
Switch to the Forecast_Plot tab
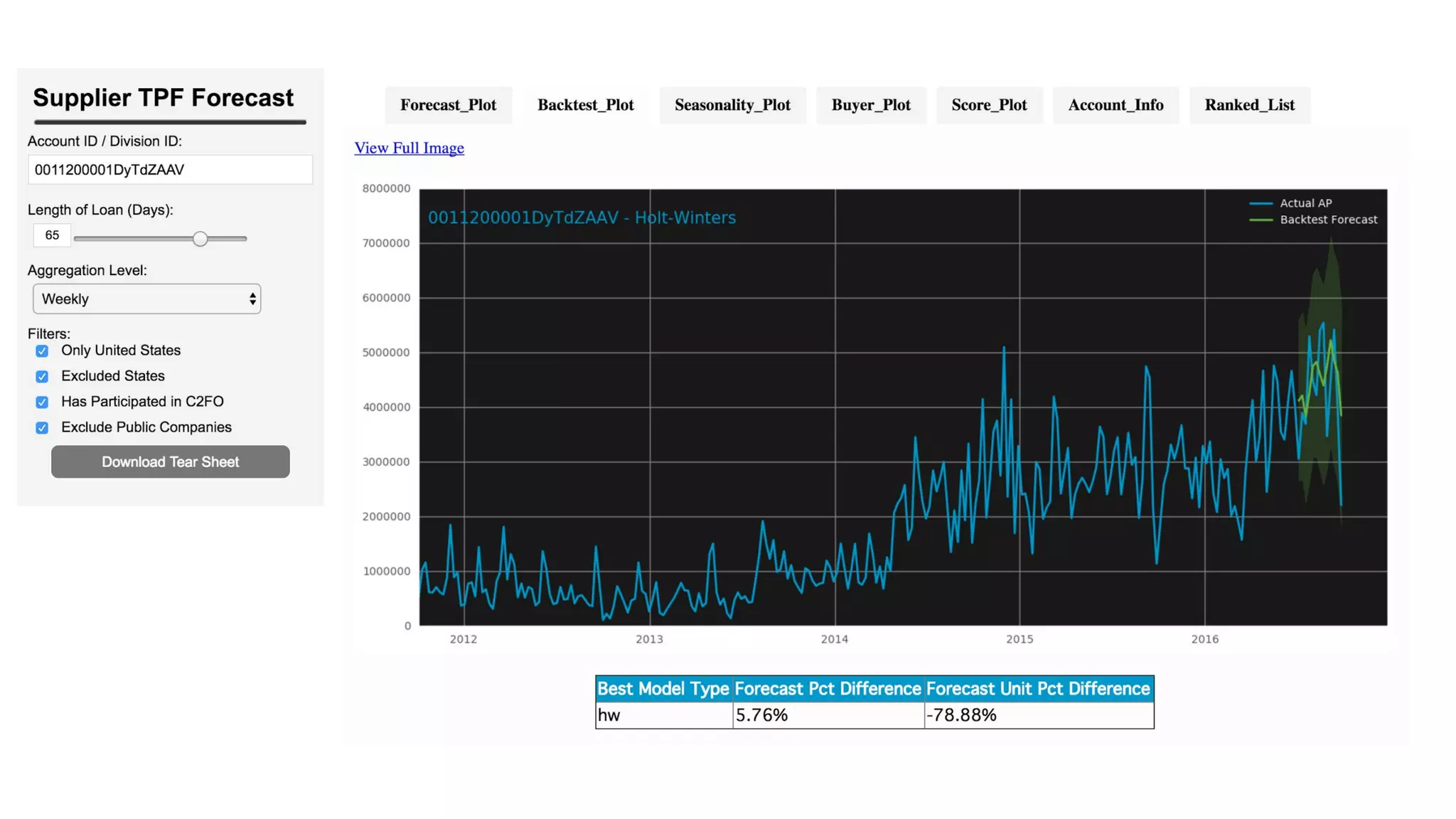click(448, 105)
